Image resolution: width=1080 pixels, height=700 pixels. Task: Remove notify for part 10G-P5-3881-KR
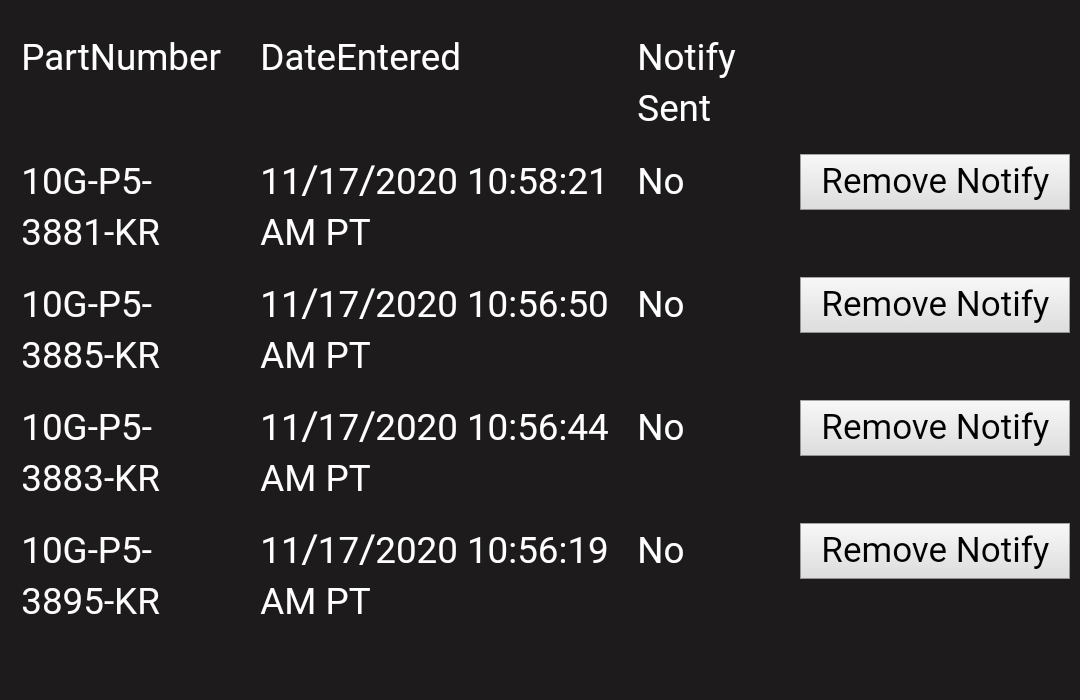tap(934, 182)
